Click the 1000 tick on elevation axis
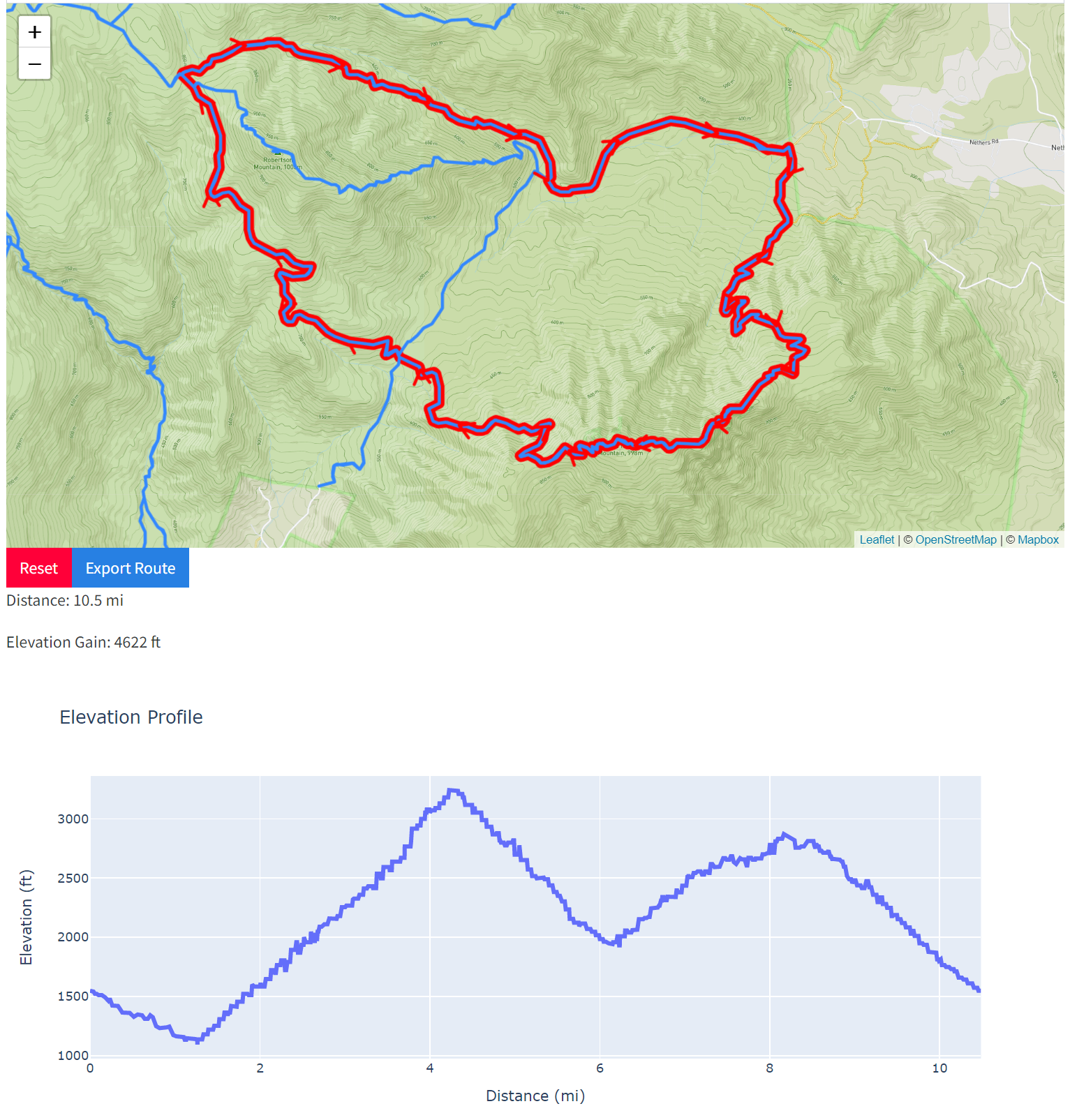 coord(73,1056)
